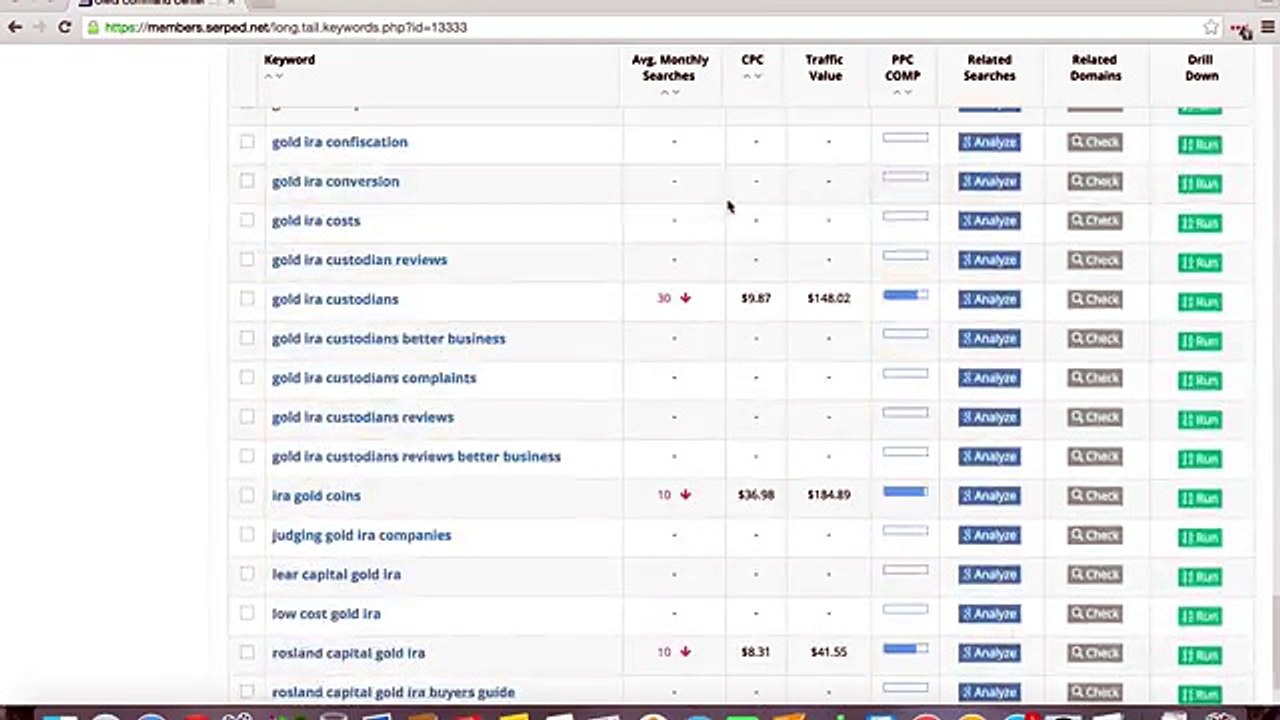Select the $36.98 CPC value
This screenshot has width=1280, height=720.
click(x=756, y=494)
